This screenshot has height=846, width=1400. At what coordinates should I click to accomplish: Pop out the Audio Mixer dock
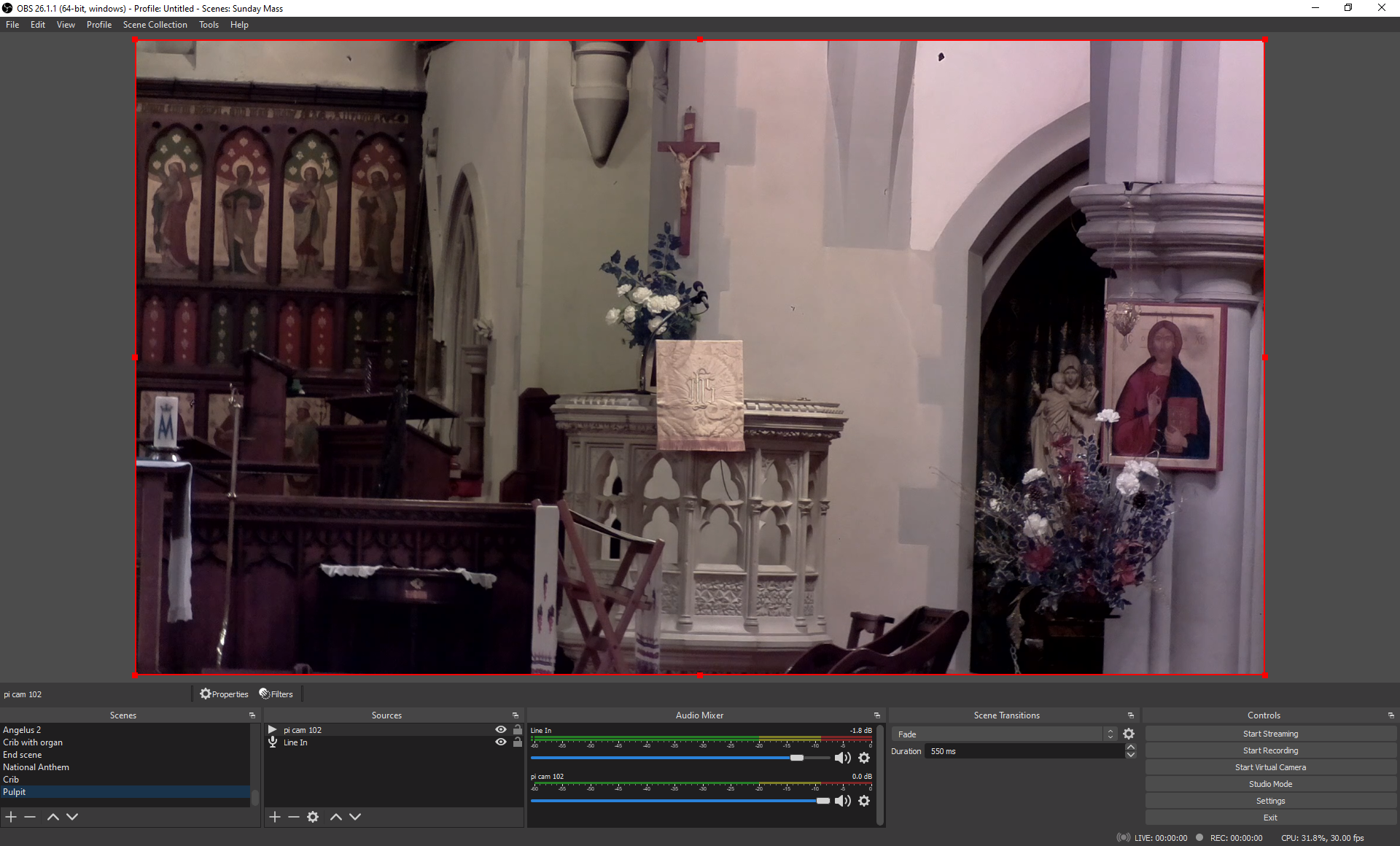[876, 715]
